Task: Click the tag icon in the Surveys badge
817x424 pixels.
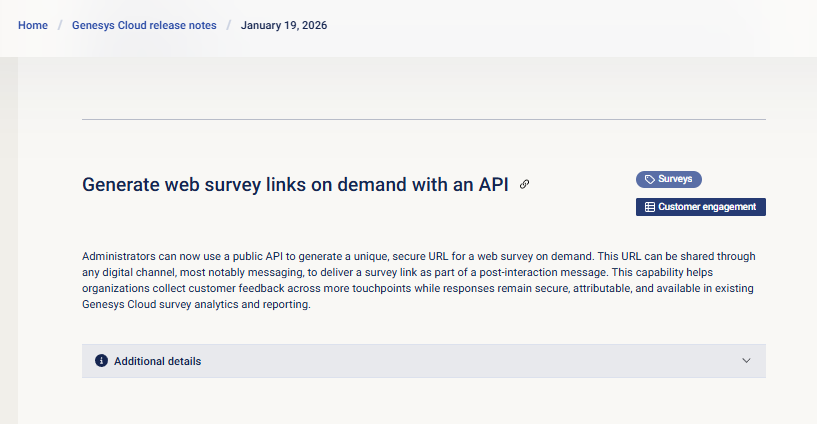Action: tap(649, 179)
